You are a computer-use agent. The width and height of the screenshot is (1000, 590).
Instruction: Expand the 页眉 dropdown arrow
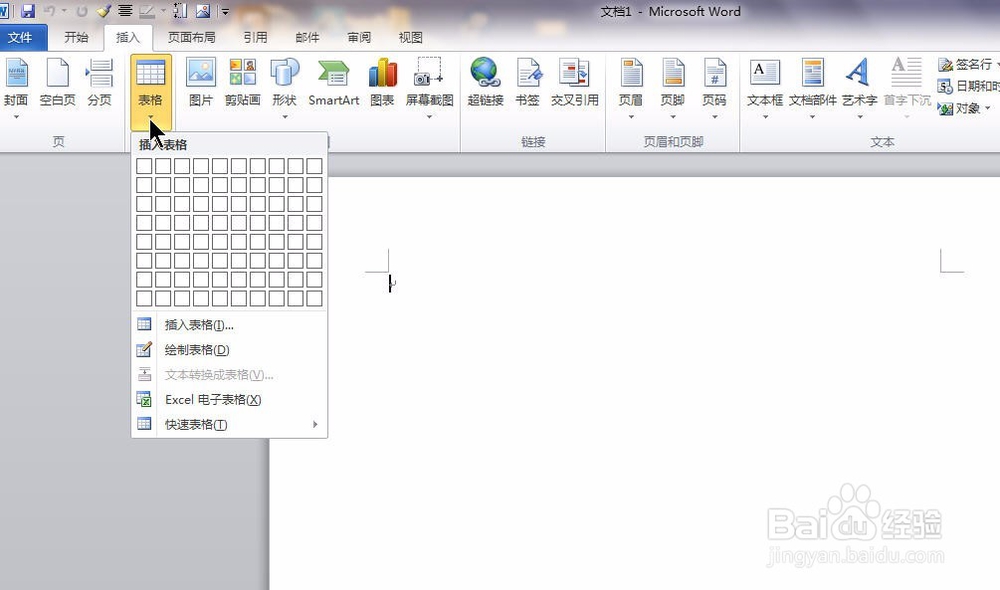coord(631,117)
